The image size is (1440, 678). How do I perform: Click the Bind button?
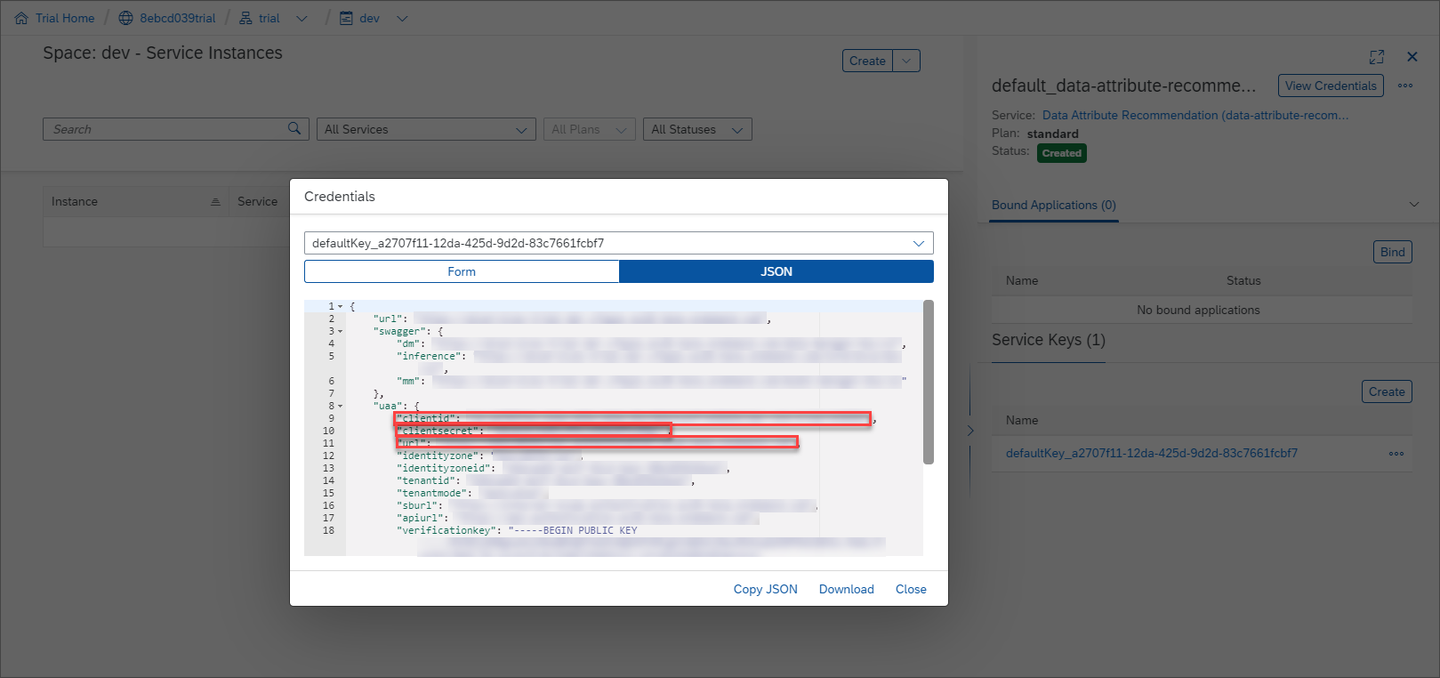pyautogui.click(x=1393, y=252)
